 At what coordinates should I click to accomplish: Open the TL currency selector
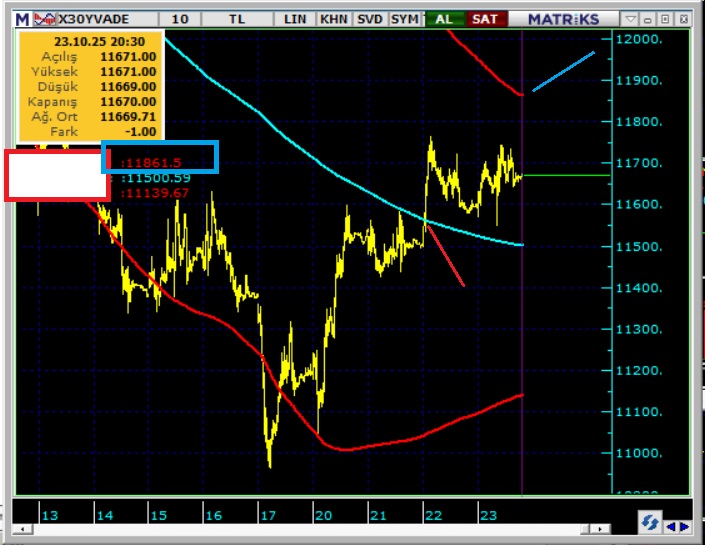[236, 19]
